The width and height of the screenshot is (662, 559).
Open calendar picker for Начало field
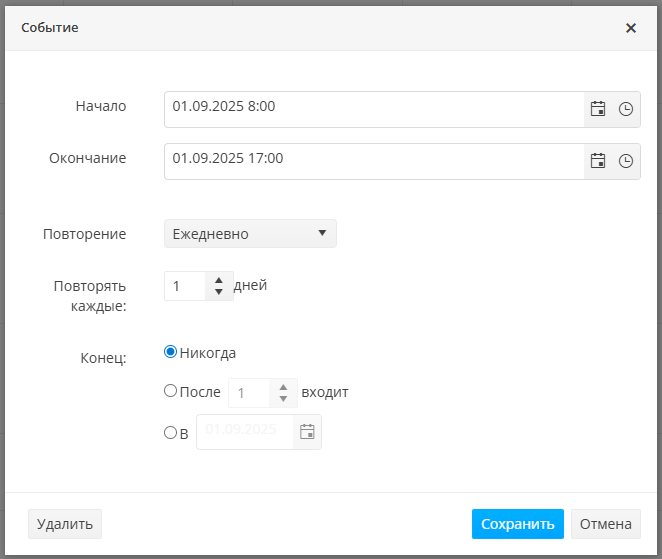click(x=598, y=109)
